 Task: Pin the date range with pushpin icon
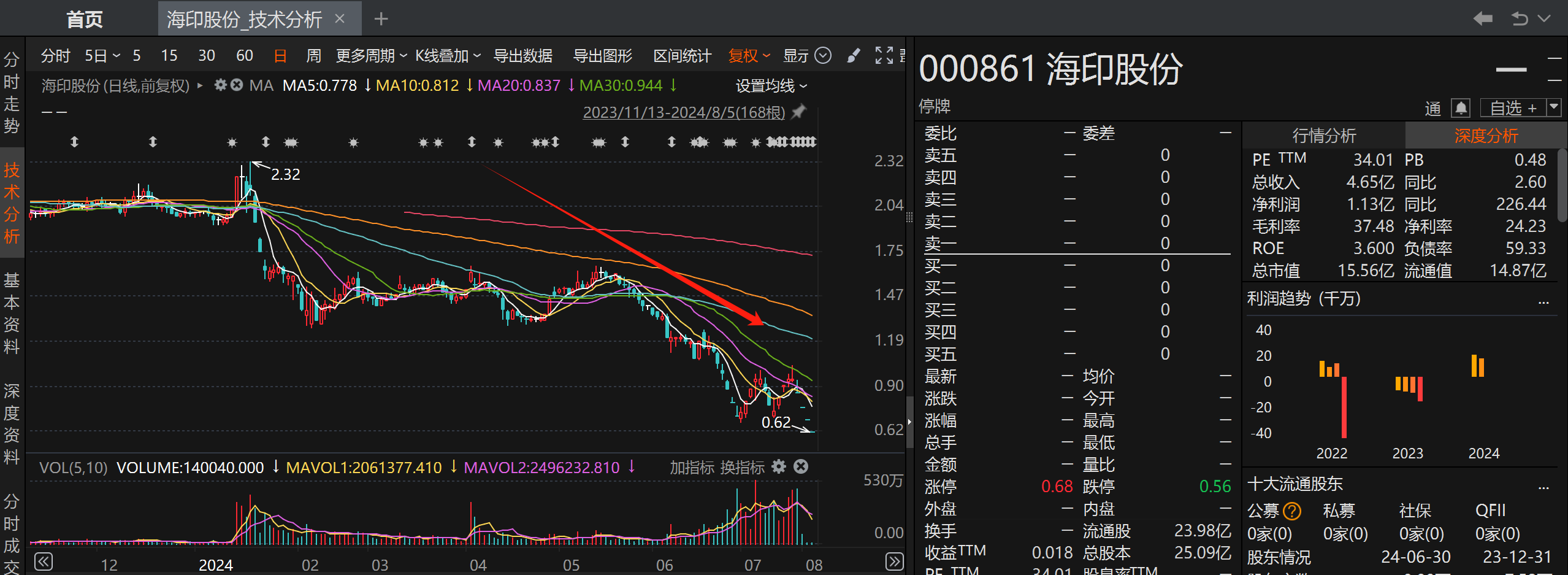tap(799, 112)
